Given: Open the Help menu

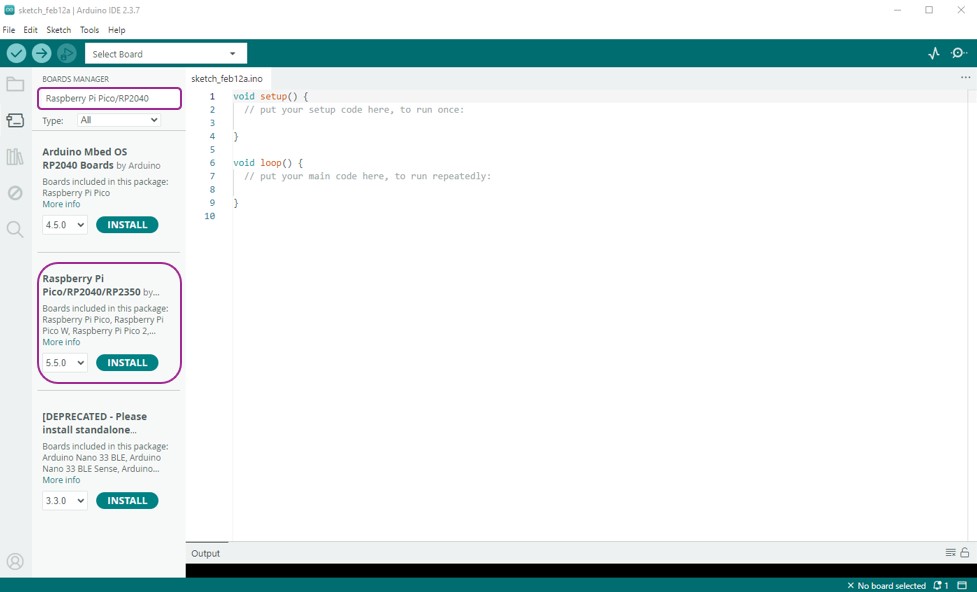Looking at the screenshot, I should click(117, 30).
